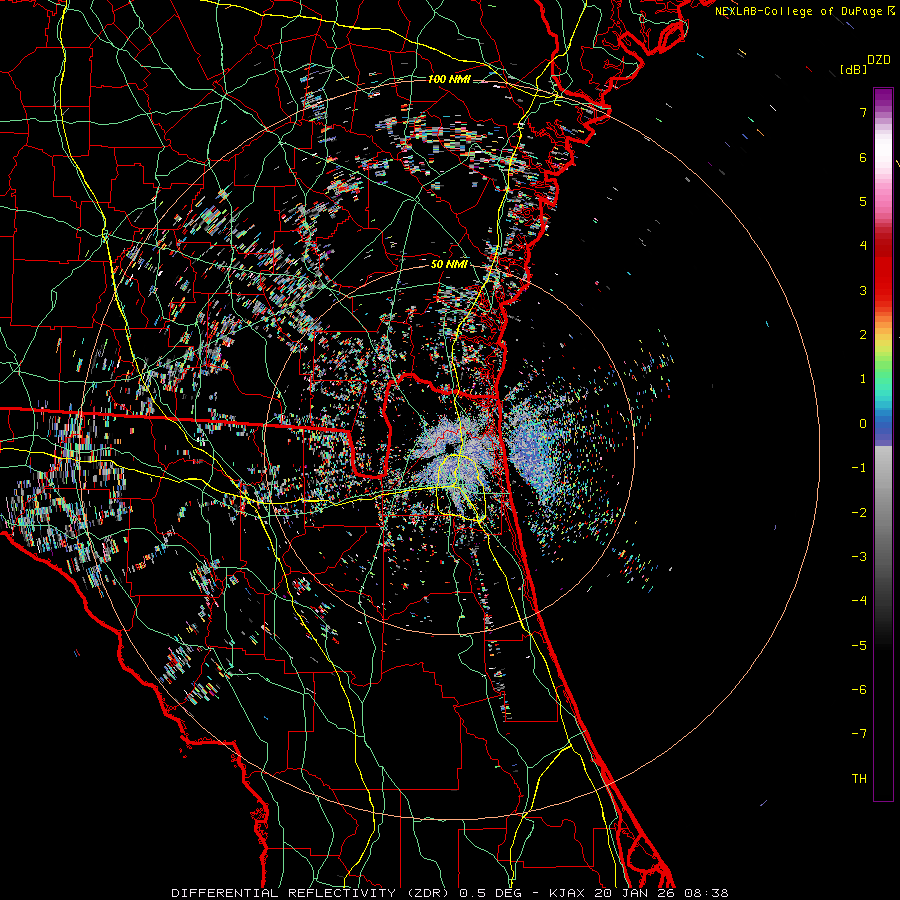The height and width of the screenshot is (900, 900).
Task: Click the 0 value on the color scale
Action: tap(863, 424)
